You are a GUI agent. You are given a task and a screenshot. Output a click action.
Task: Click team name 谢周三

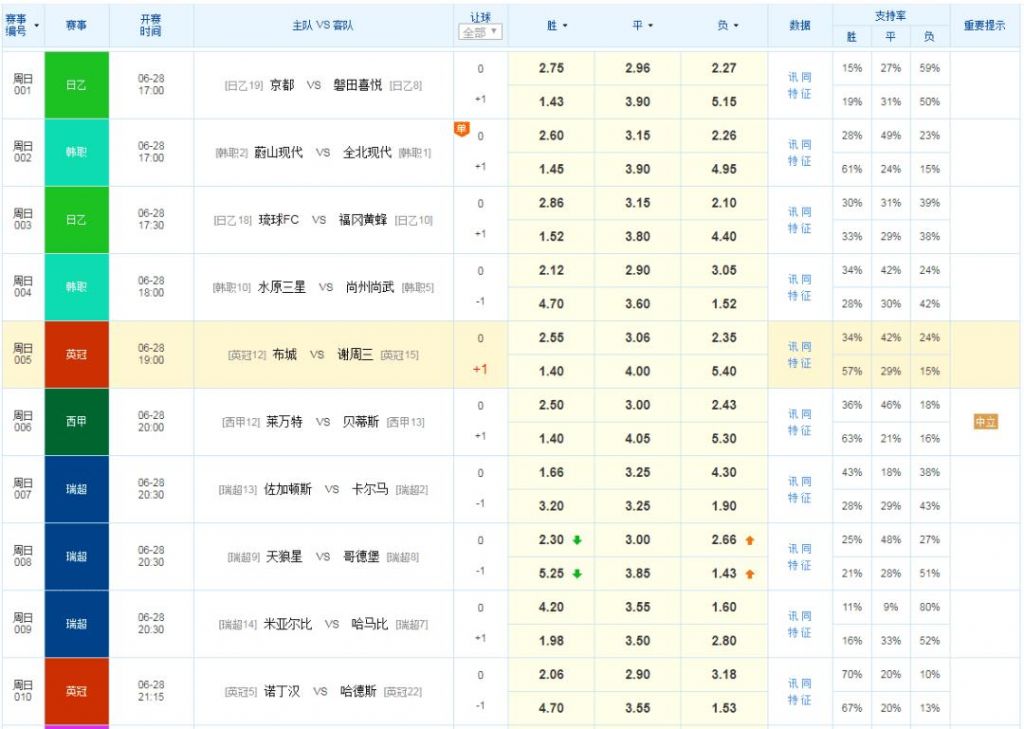tap(355, 355)
